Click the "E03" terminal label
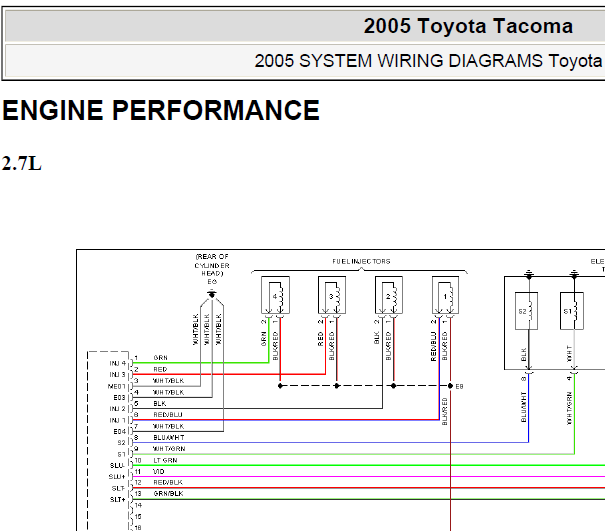 pyautogui.click(x=119, y=397)
